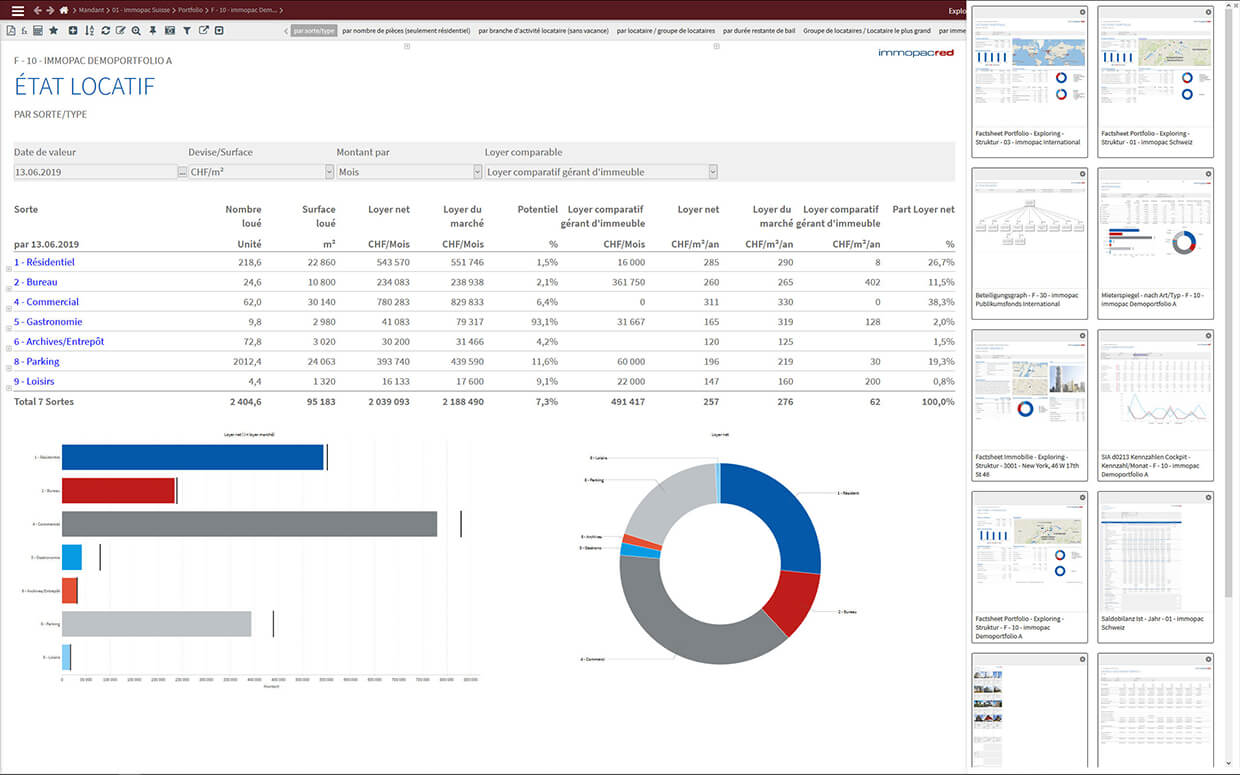
Task: Open the '5 - Gastronomie' link
Action: click(x=48, y=322)
